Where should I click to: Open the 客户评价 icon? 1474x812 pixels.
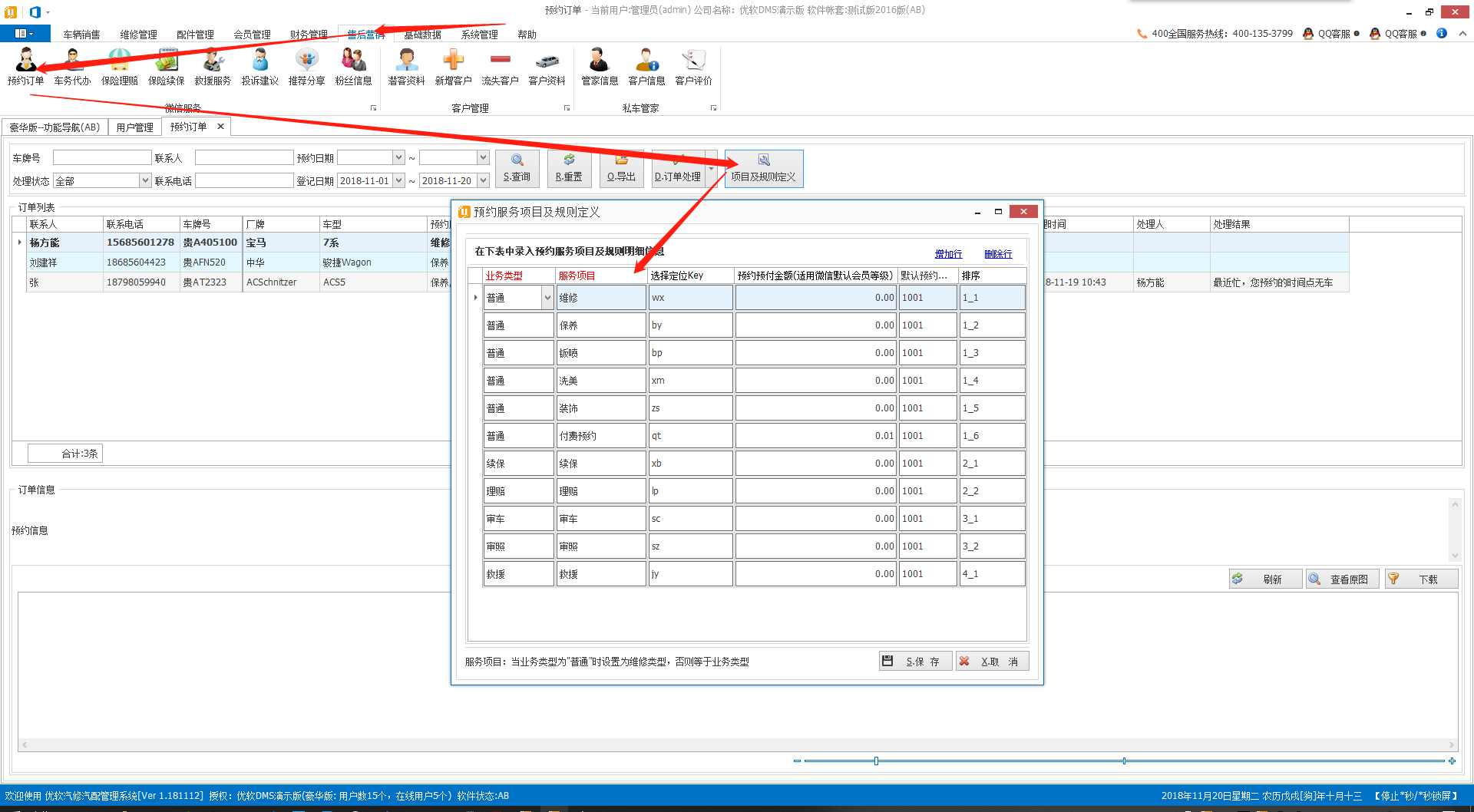[x=693, y=67]
